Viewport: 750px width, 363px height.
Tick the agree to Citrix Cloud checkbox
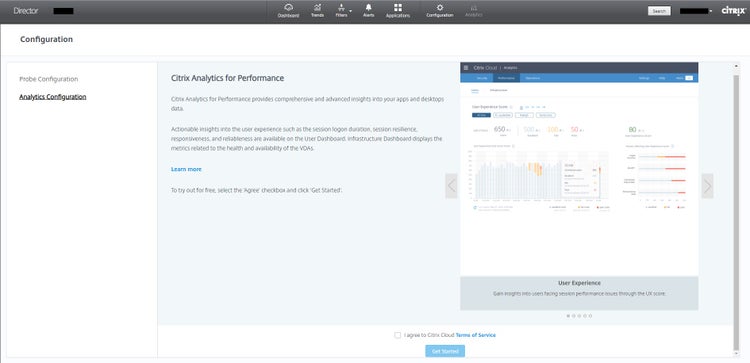coord(397,335)
